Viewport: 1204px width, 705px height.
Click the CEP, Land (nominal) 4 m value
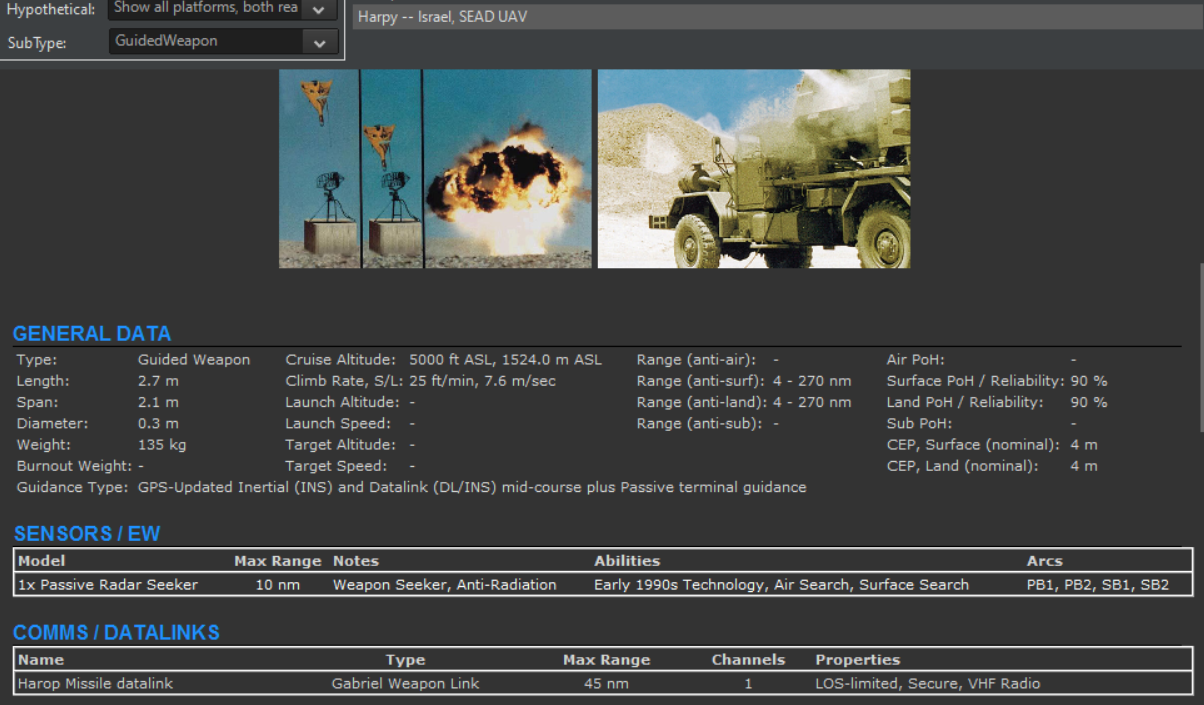pos(1084,466)
